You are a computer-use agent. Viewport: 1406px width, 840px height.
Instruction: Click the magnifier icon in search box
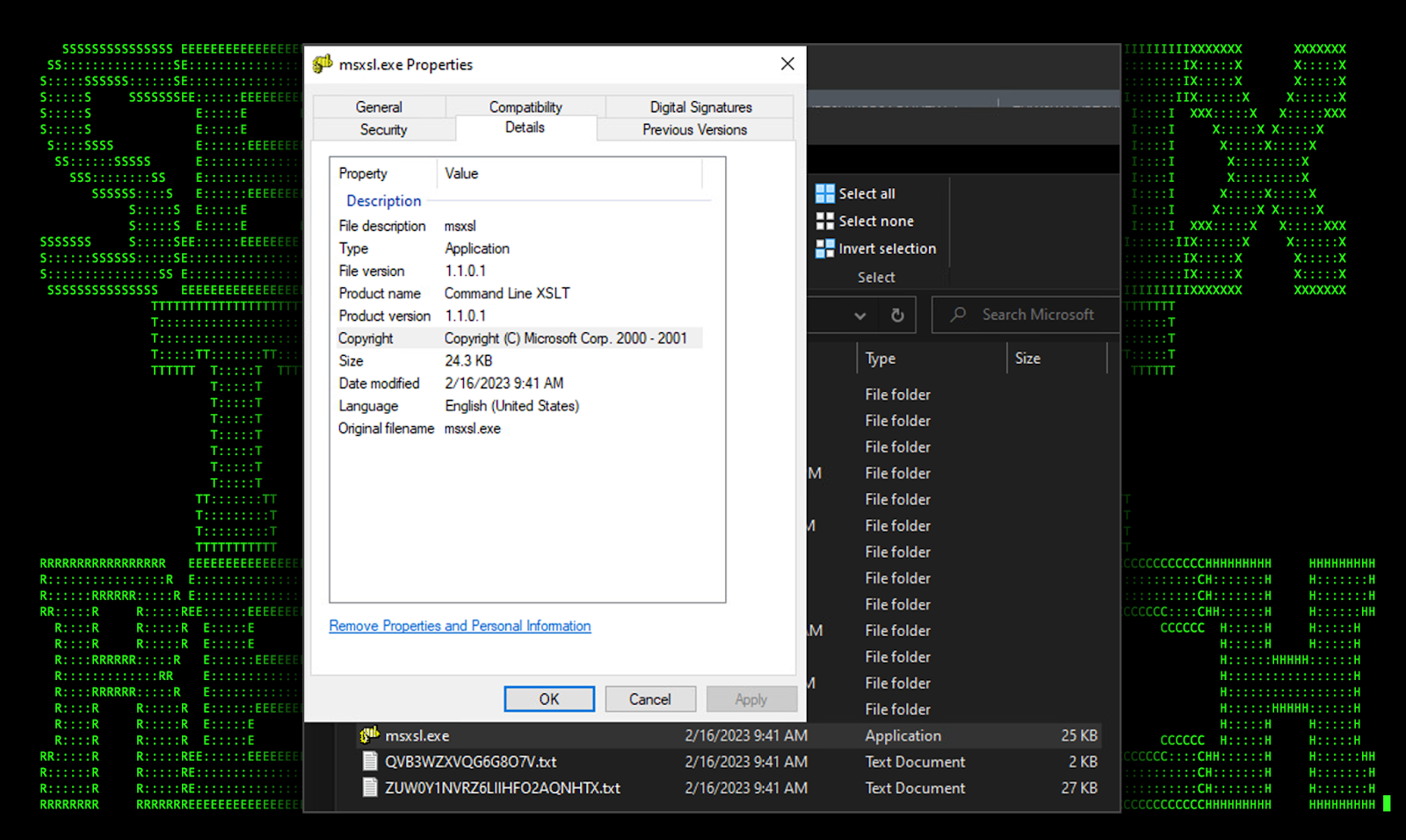(959, 315)
